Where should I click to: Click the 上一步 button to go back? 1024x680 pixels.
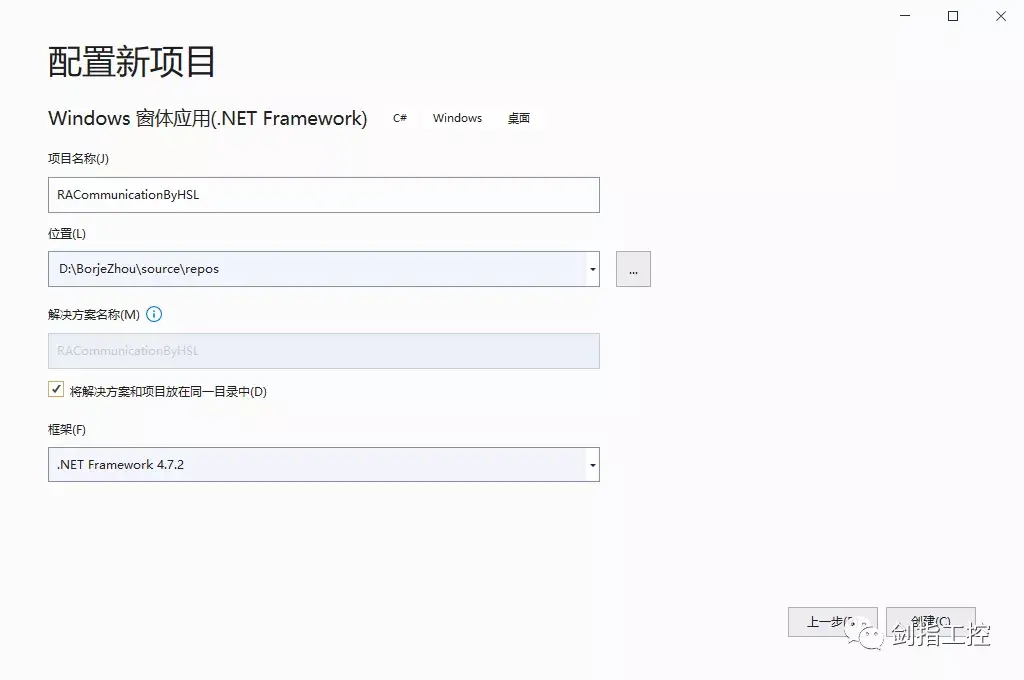pos(832,620)
